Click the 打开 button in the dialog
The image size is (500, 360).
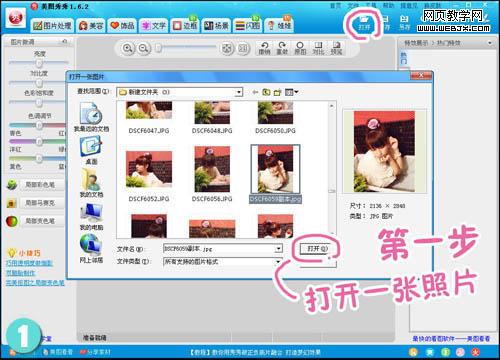(x=317, y=249)
